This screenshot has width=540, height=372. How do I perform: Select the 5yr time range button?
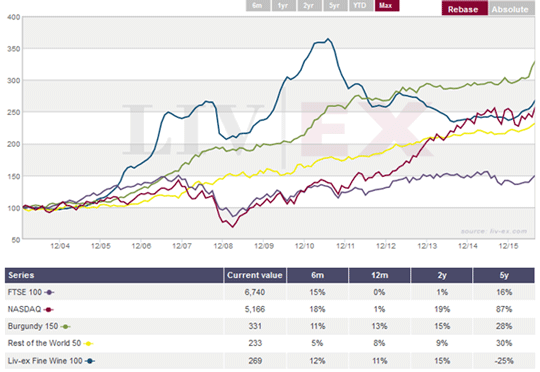(x=335, y=6)
